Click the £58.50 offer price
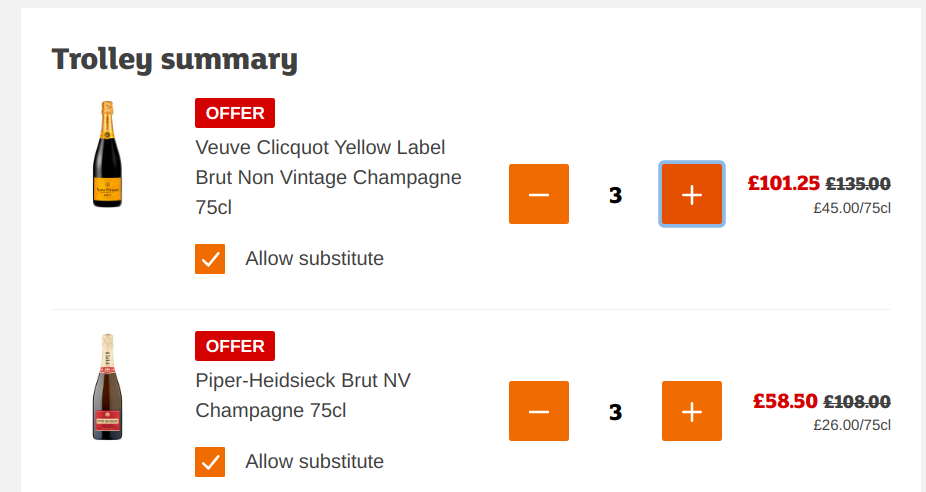Screen dimensions: 926x492 (785, 401)
